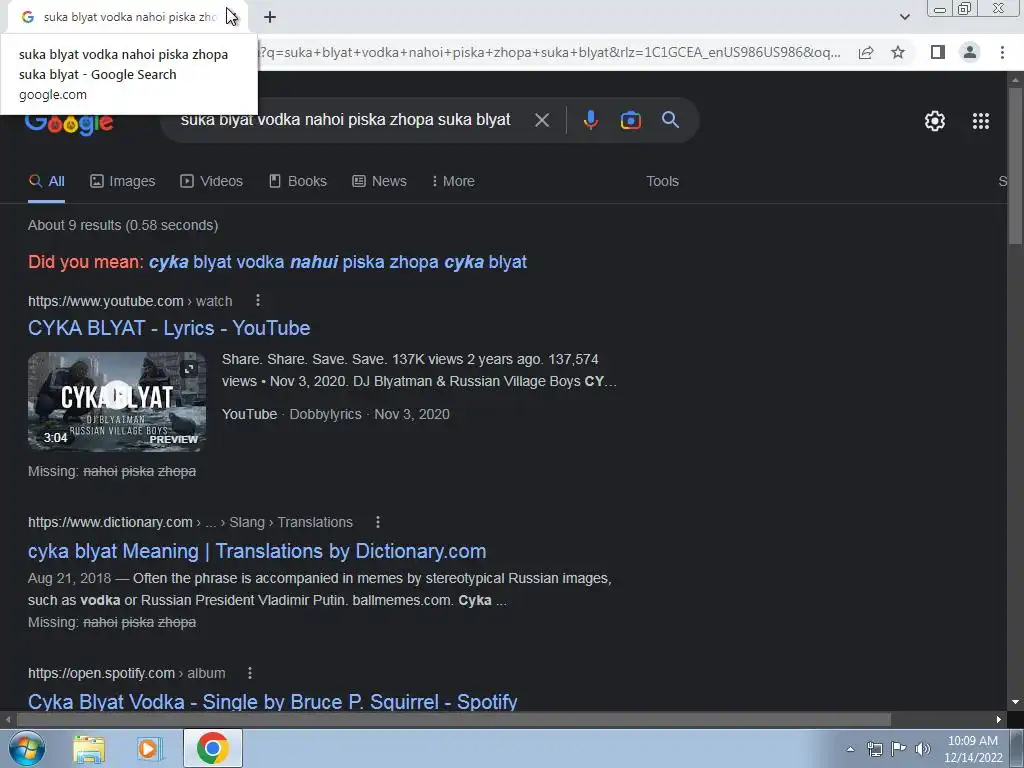Open options for dictionary.com result
This screenshot has height=768, width=1024.
pos(377,522)
